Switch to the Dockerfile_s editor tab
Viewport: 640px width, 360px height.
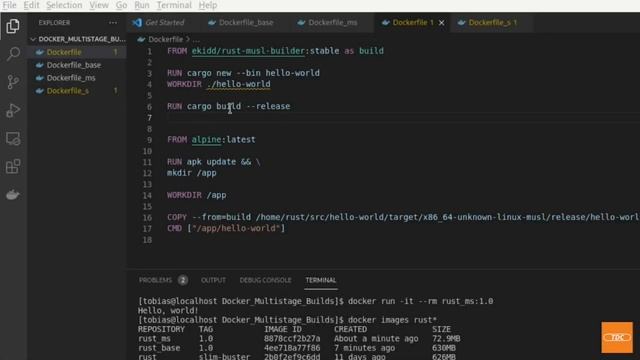[x=493, y=23]
